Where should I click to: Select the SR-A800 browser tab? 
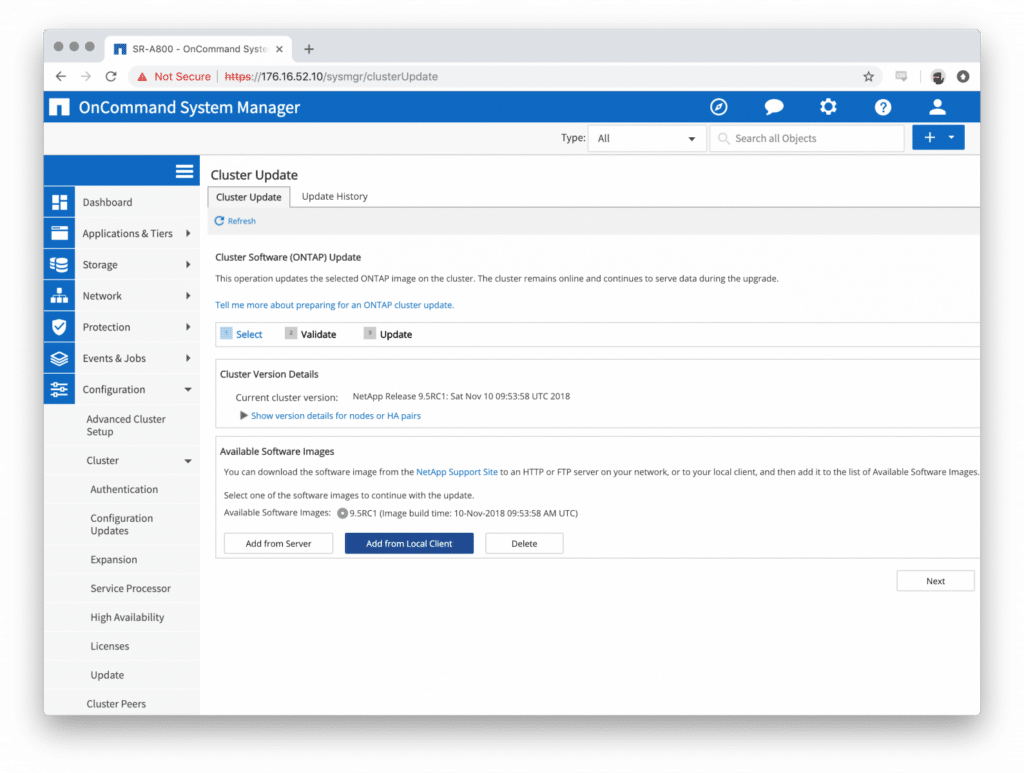pyautogui.click(x=199, y=49)
